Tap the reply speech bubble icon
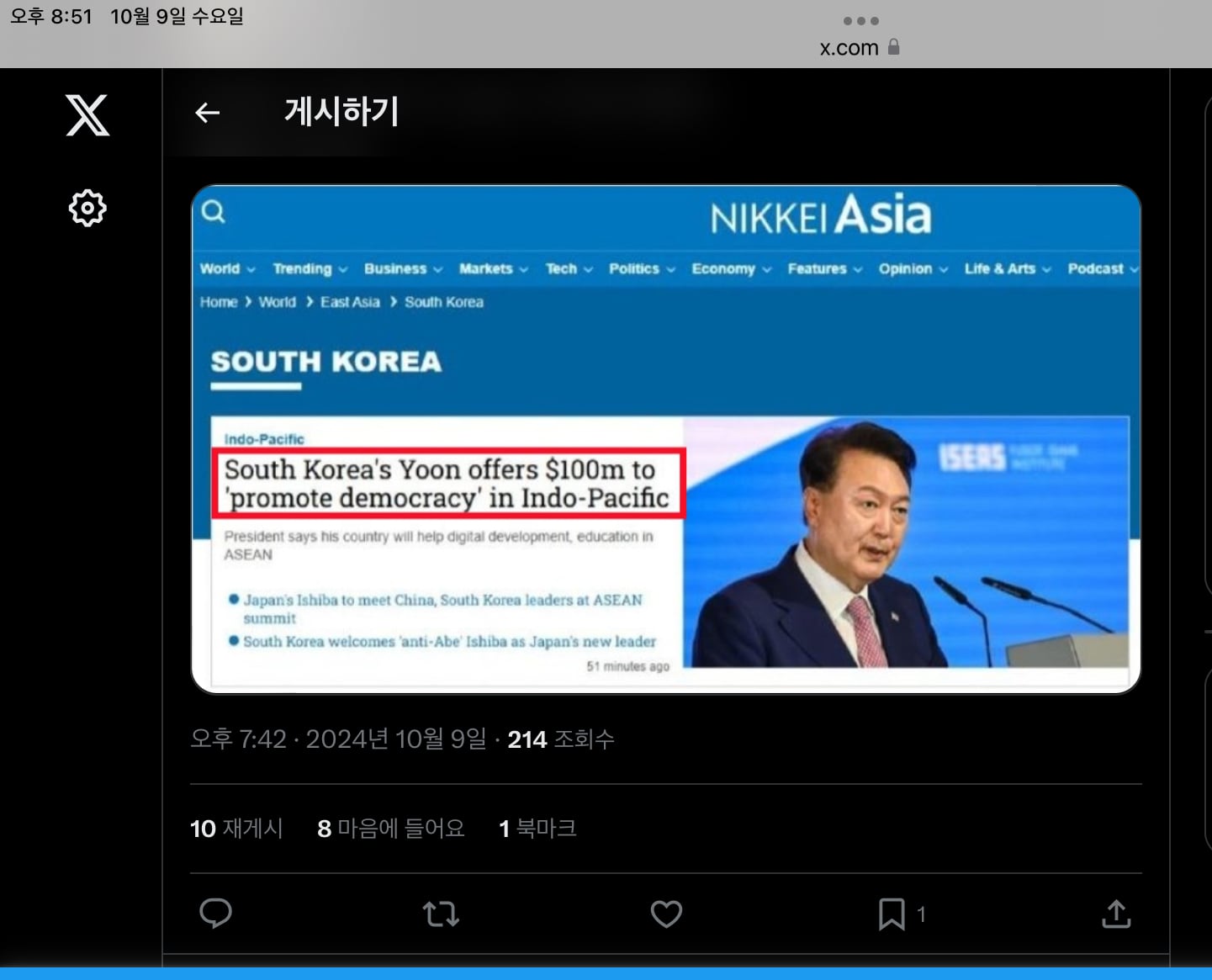Viewport: 1212px width, 980px height. click(x=215, y=914)
